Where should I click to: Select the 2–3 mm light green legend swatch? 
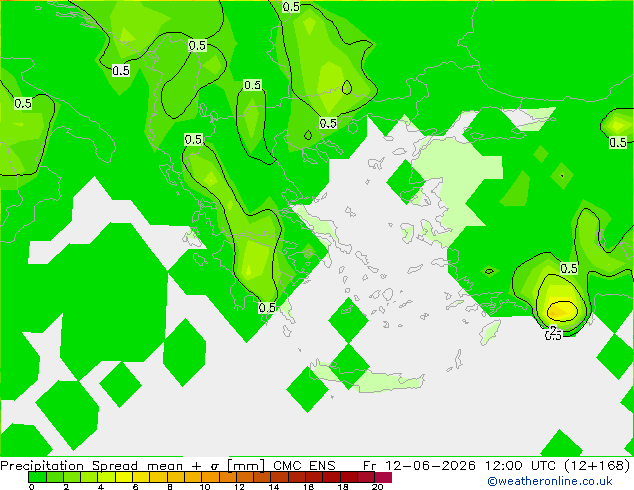(x=72, y=477)
